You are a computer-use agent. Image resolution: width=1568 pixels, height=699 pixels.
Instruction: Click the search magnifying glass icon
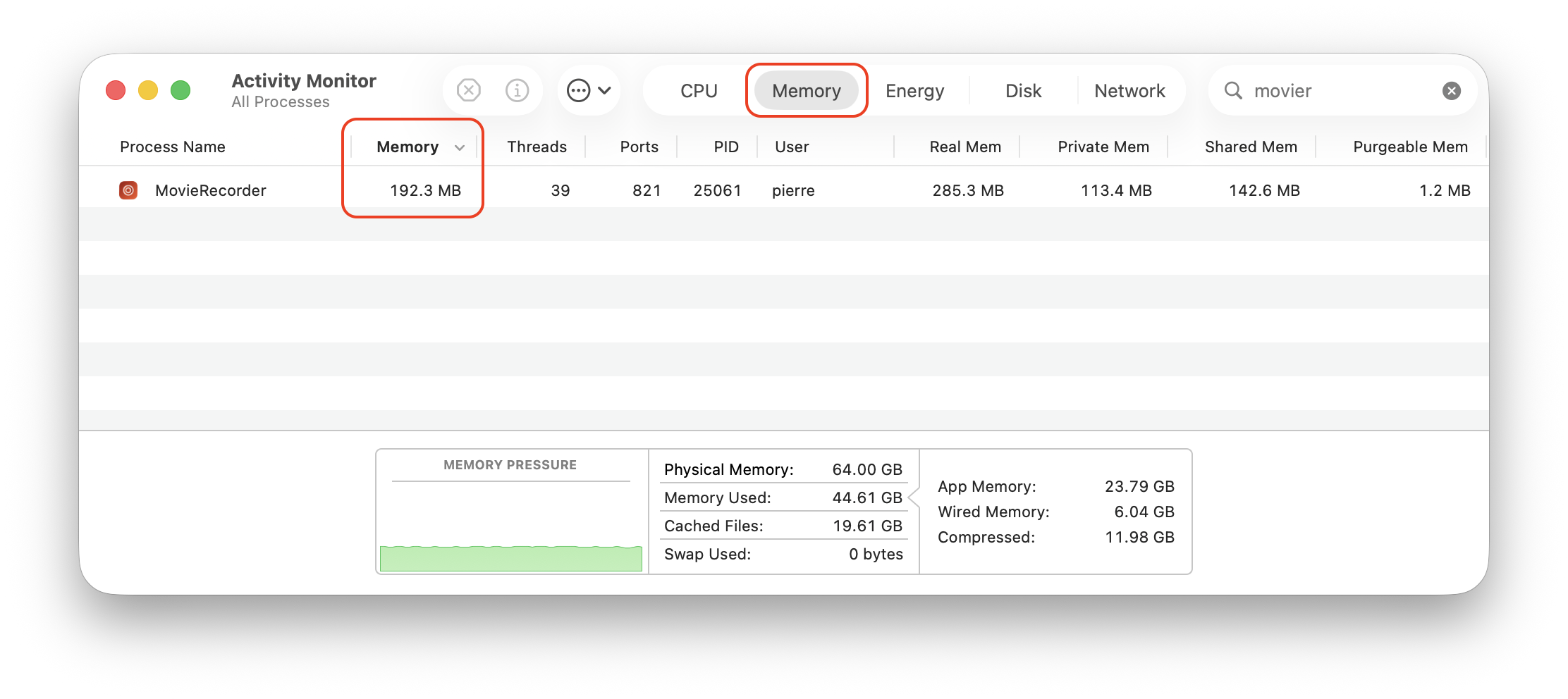coord(1233,90)
